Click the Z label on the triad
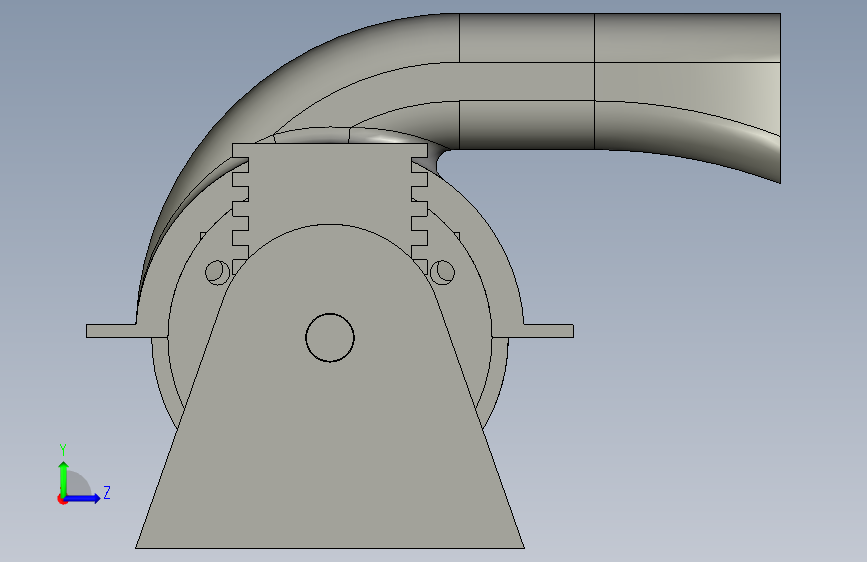Viewport: 867px width, 562px height. (x=107, y=492)
